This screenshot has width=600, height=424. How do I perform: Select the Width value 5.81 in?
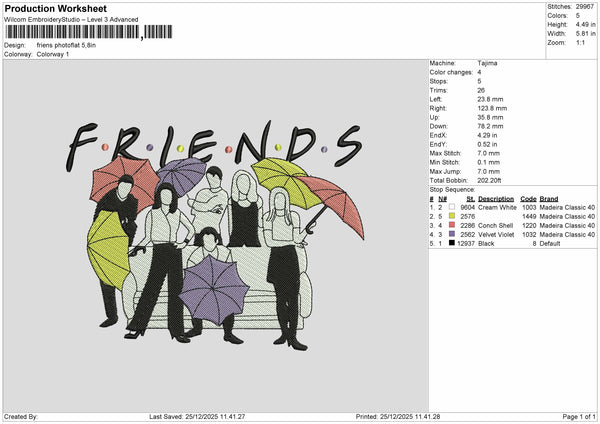pyautogui.click(x=585, y=34)
